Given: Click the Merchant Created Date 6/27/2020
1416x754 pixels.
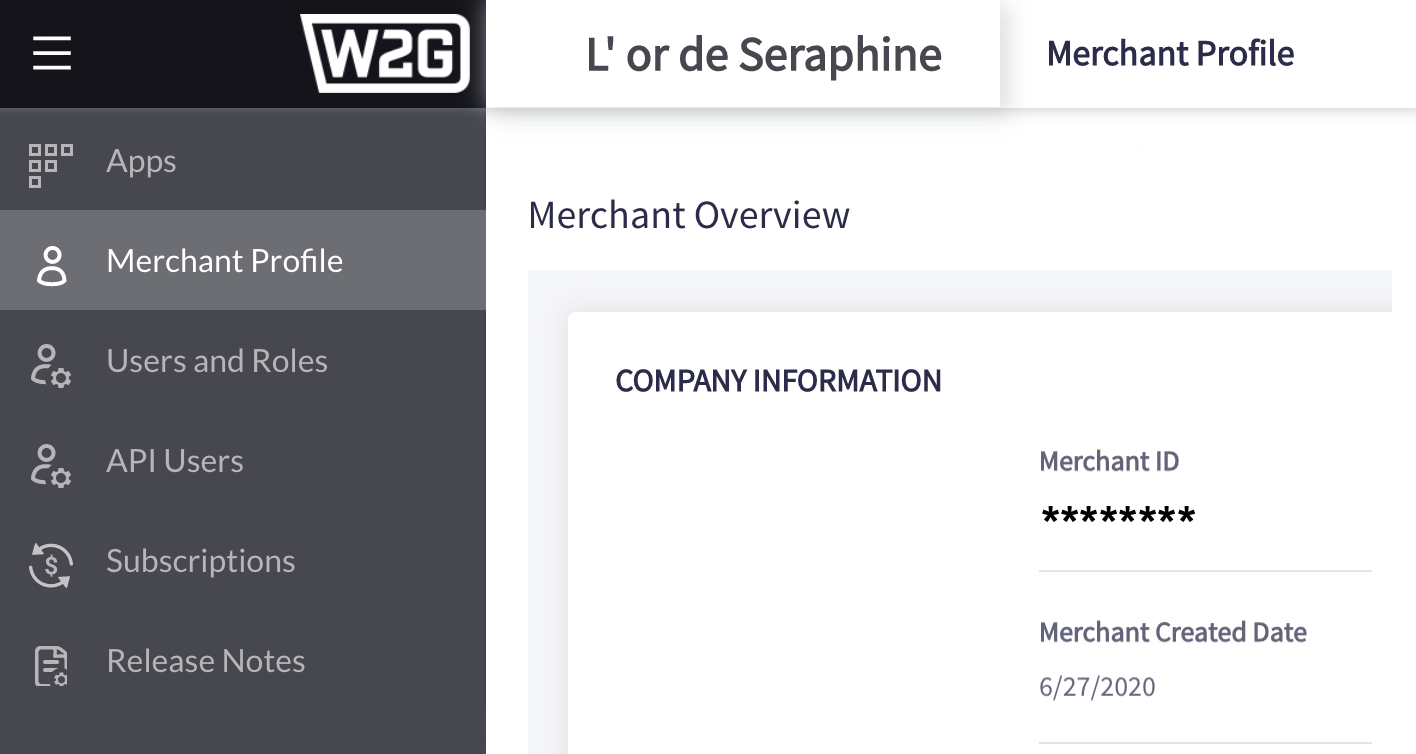Looking at the screenshot, I should [x=1097, y=687].
